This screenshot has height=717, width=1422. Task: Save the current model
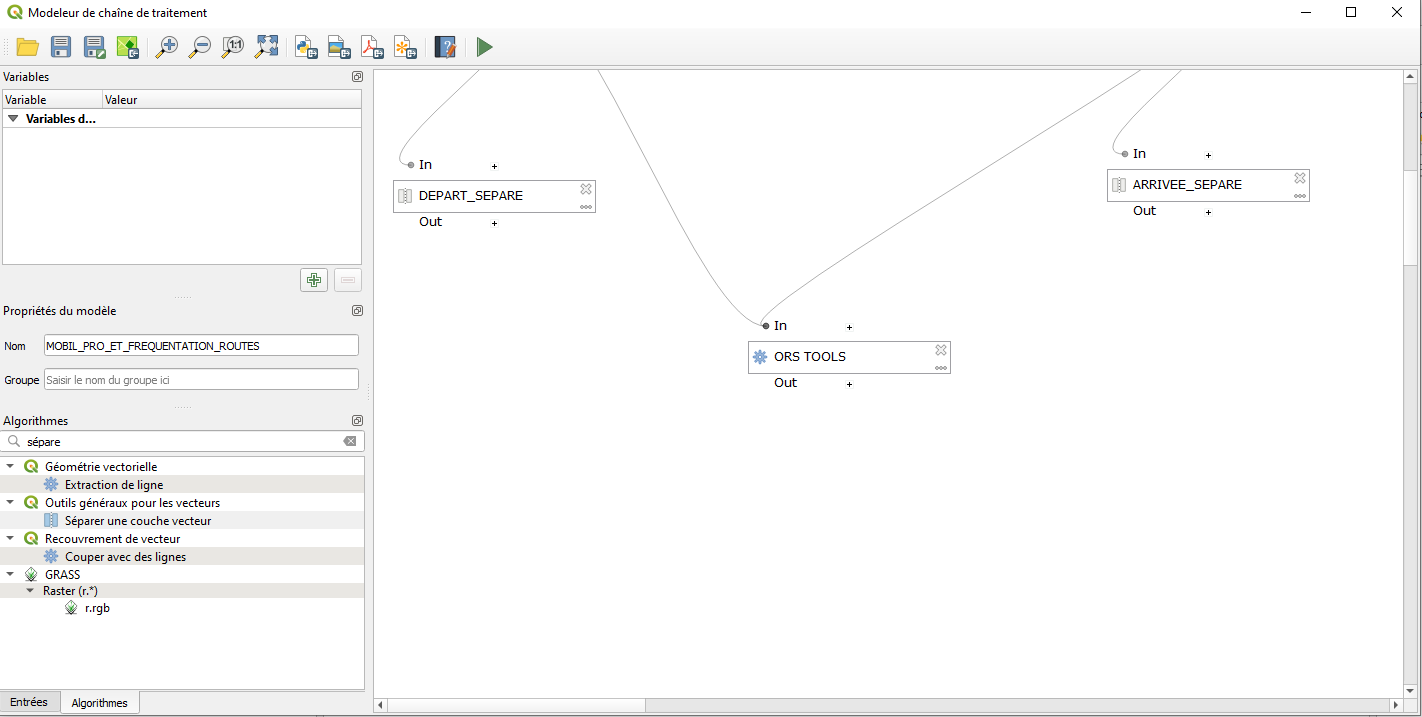[x=61, y=47]
